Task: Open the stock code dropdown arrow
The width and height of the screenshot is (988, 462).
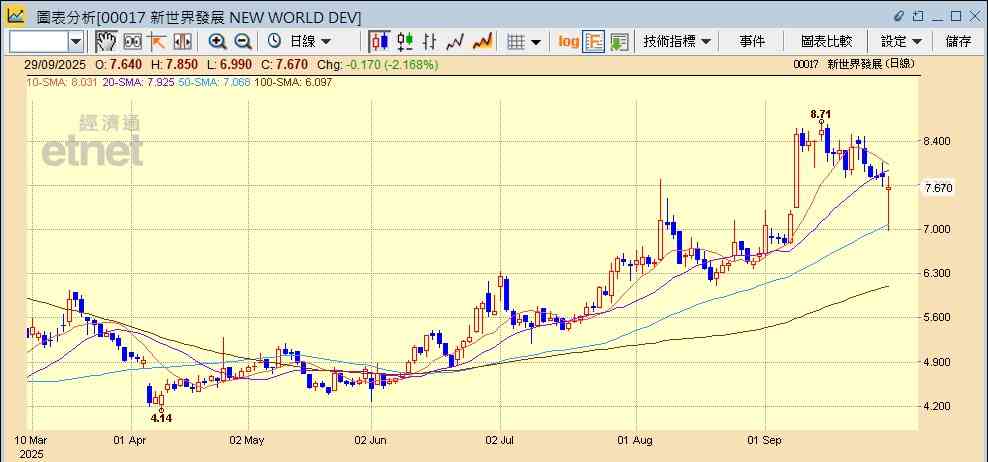Action: tap(76, 42)
